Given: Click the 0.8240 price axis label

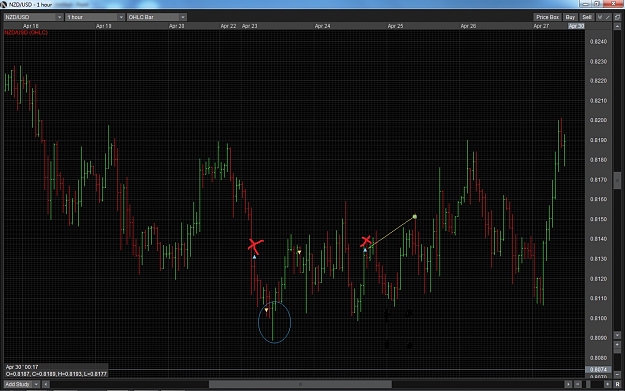Looking at the screenshot, I should [x=598, y=41].
